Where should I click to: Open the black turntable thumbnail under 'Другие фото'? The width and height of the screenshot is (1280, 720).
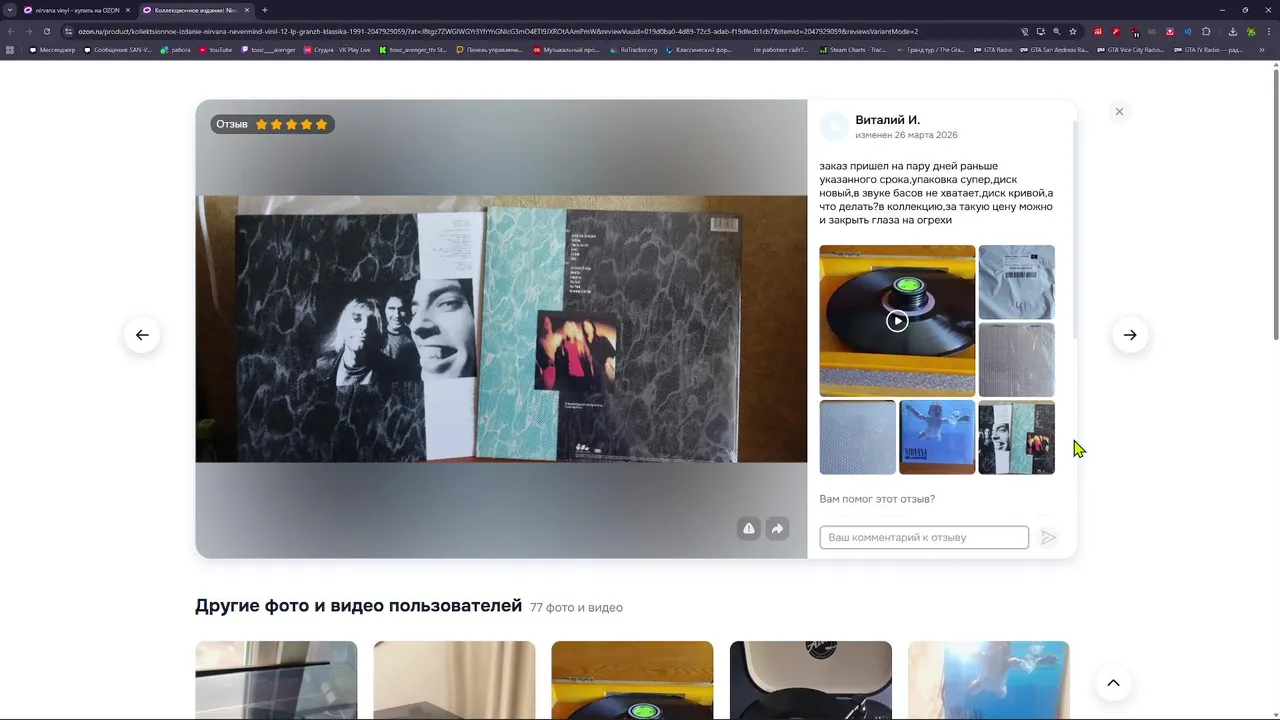coord(811,680)
